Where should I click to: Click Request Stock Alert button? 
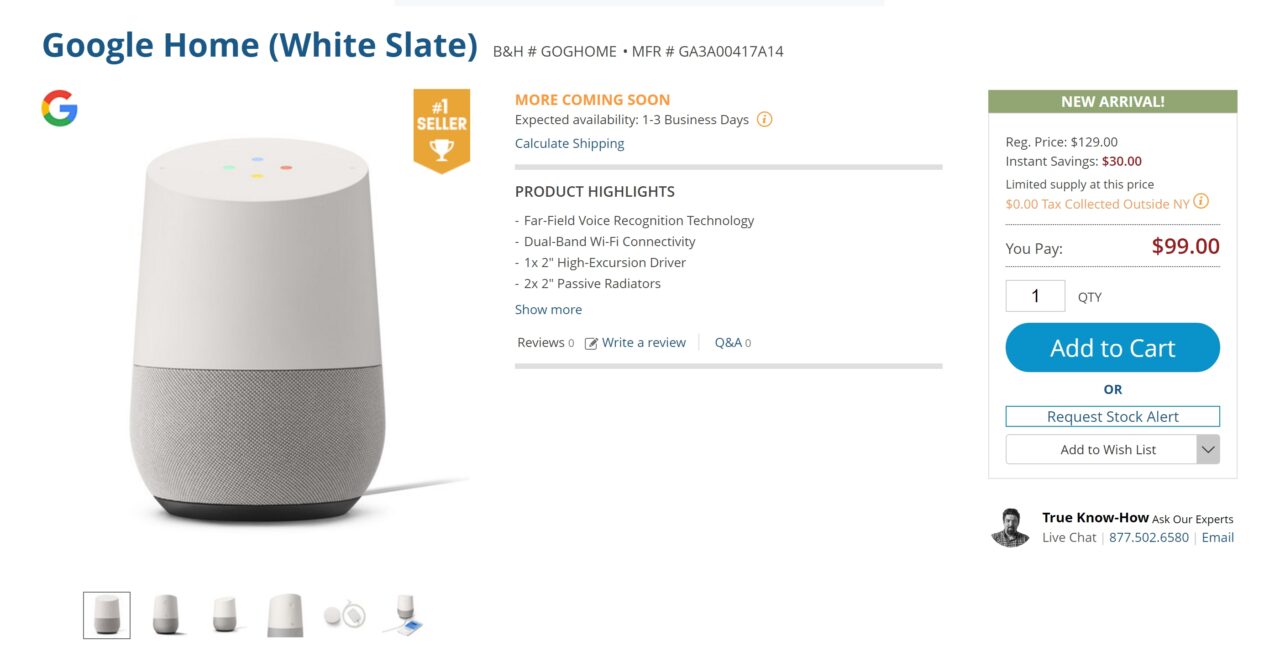[x=1112, y=417]
